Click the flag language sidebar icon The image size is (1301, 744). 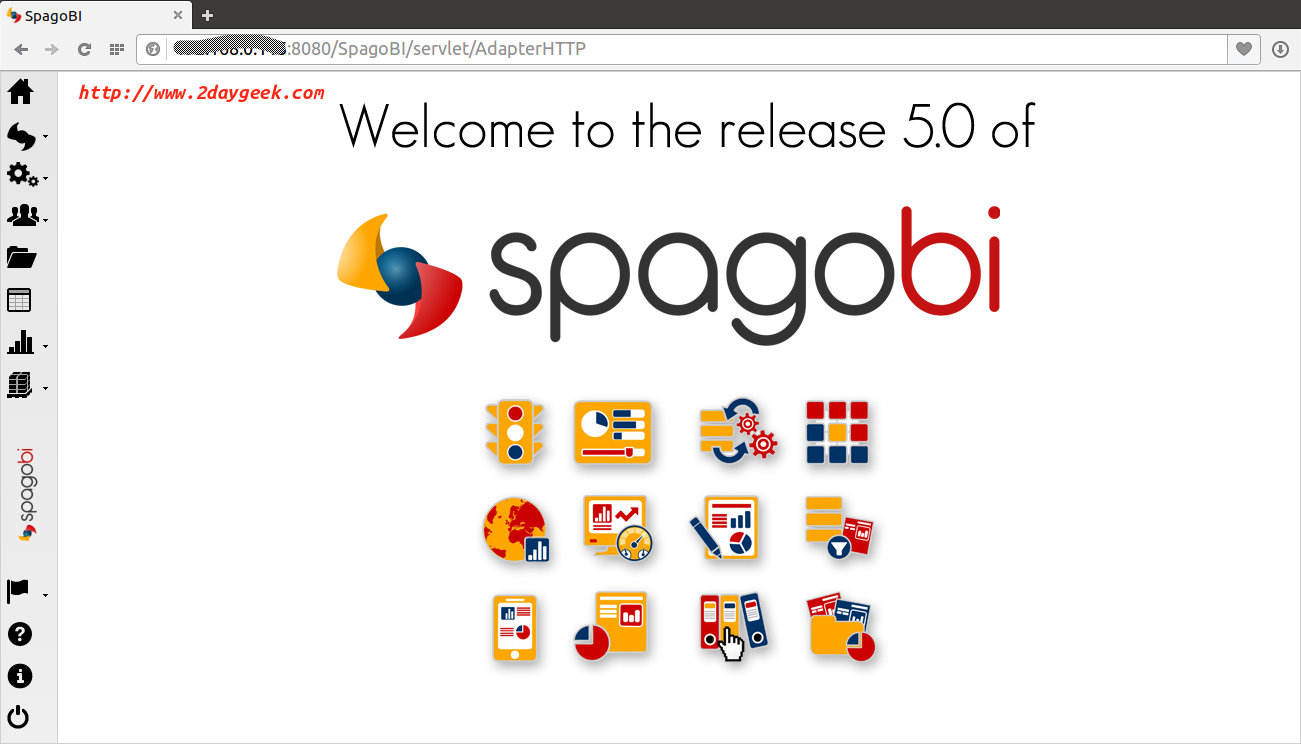[19, 591]
